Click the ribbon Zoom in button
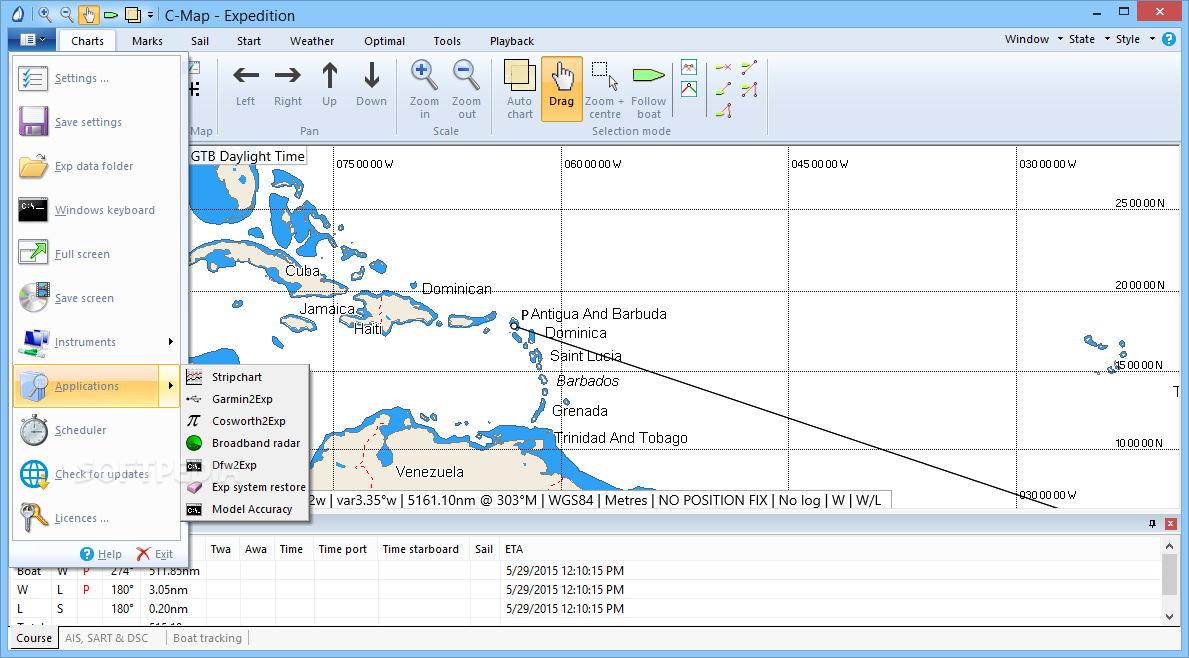Image resolution: width=1189 pixels, height=658 pixels. [425, 89]
